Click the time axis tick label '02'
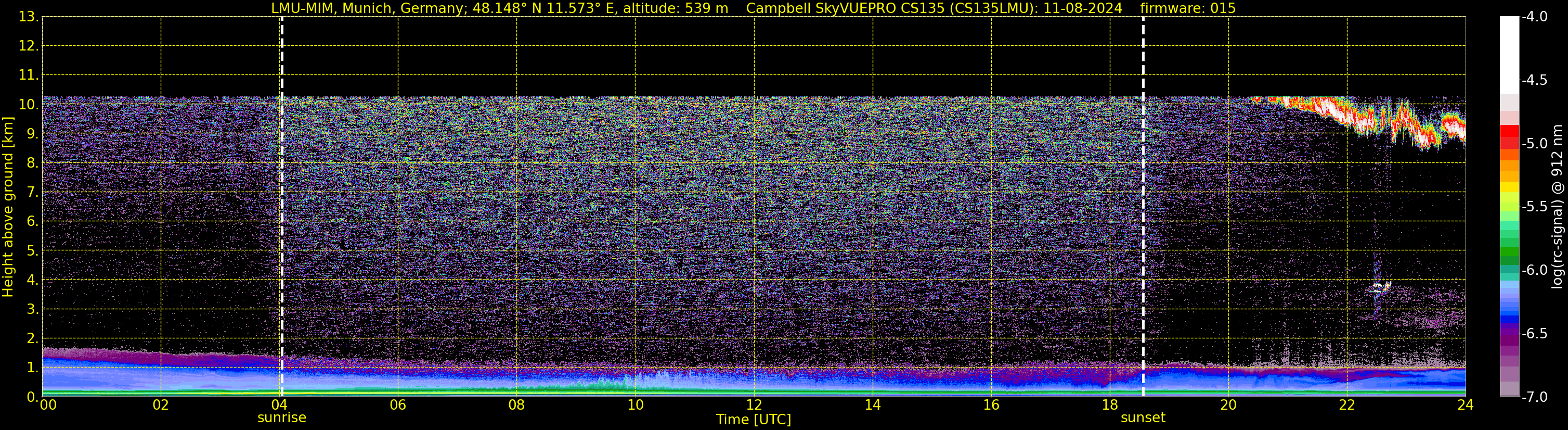1568x430 pixels. click(161, 405)
